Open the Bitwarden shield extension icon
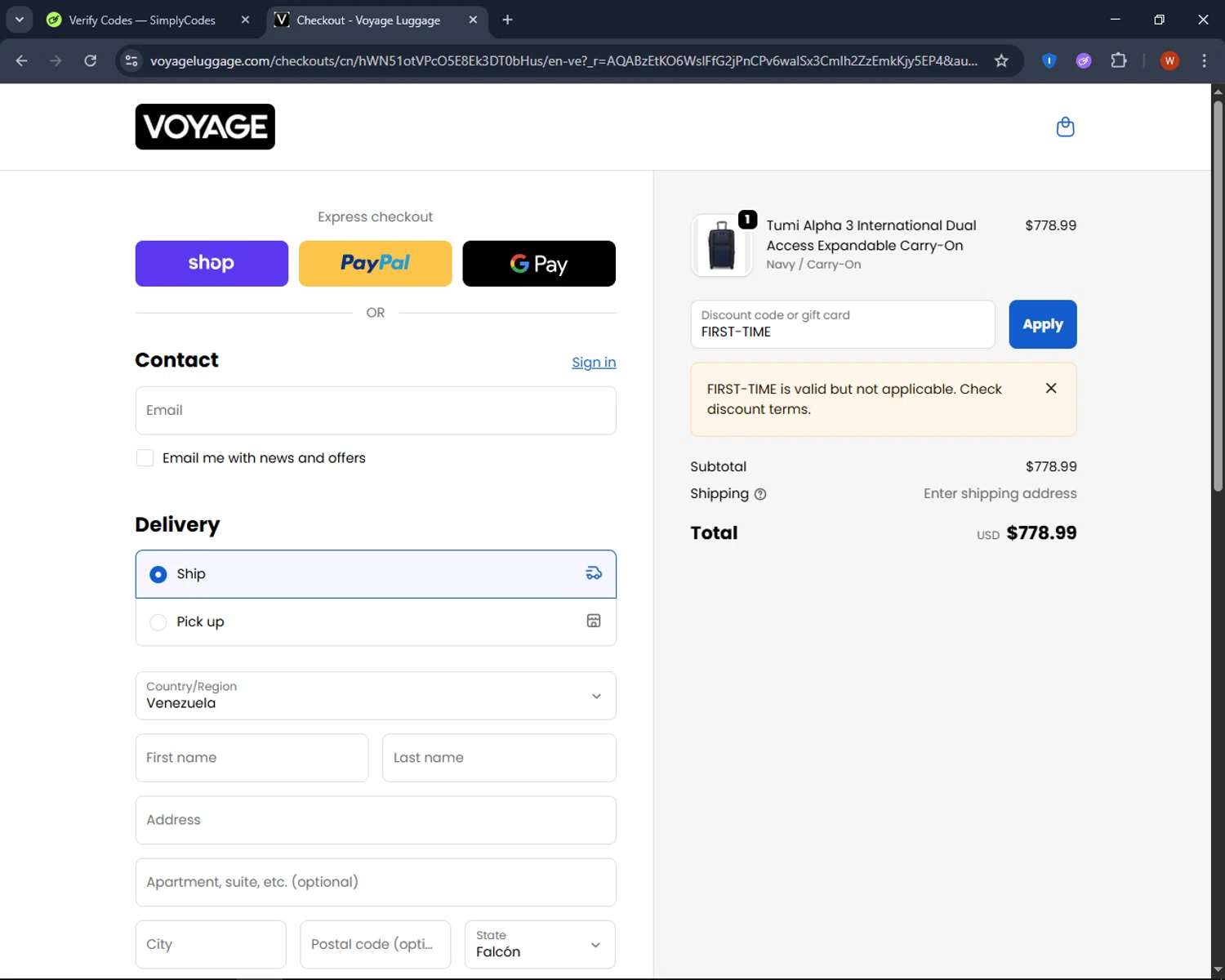The width and height of the screenshot is (1225, 980). coord(1049,60)
